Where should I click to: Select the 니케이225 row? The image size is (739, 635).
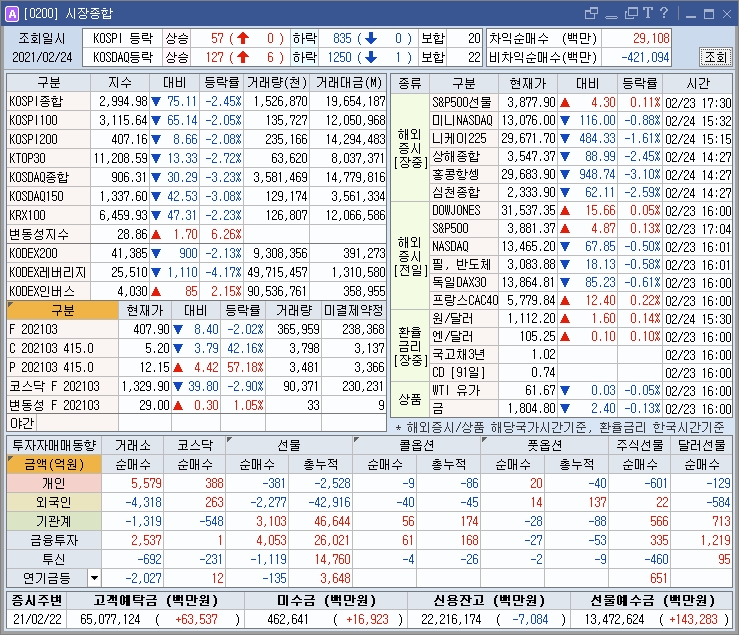click(x=581, y=138)
